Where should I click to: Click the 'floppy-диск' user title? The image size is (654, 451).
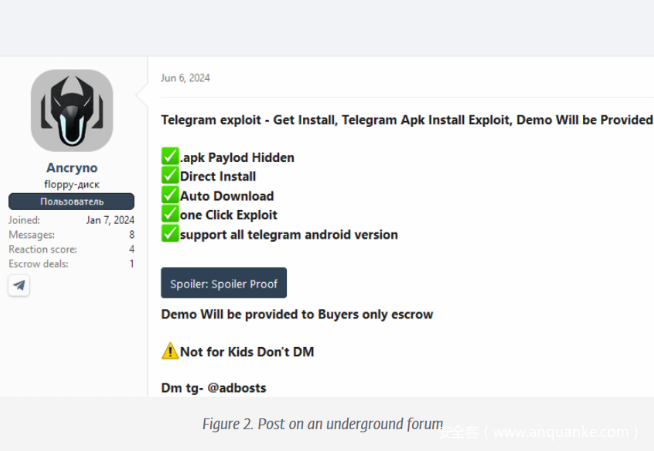(72, 185)
